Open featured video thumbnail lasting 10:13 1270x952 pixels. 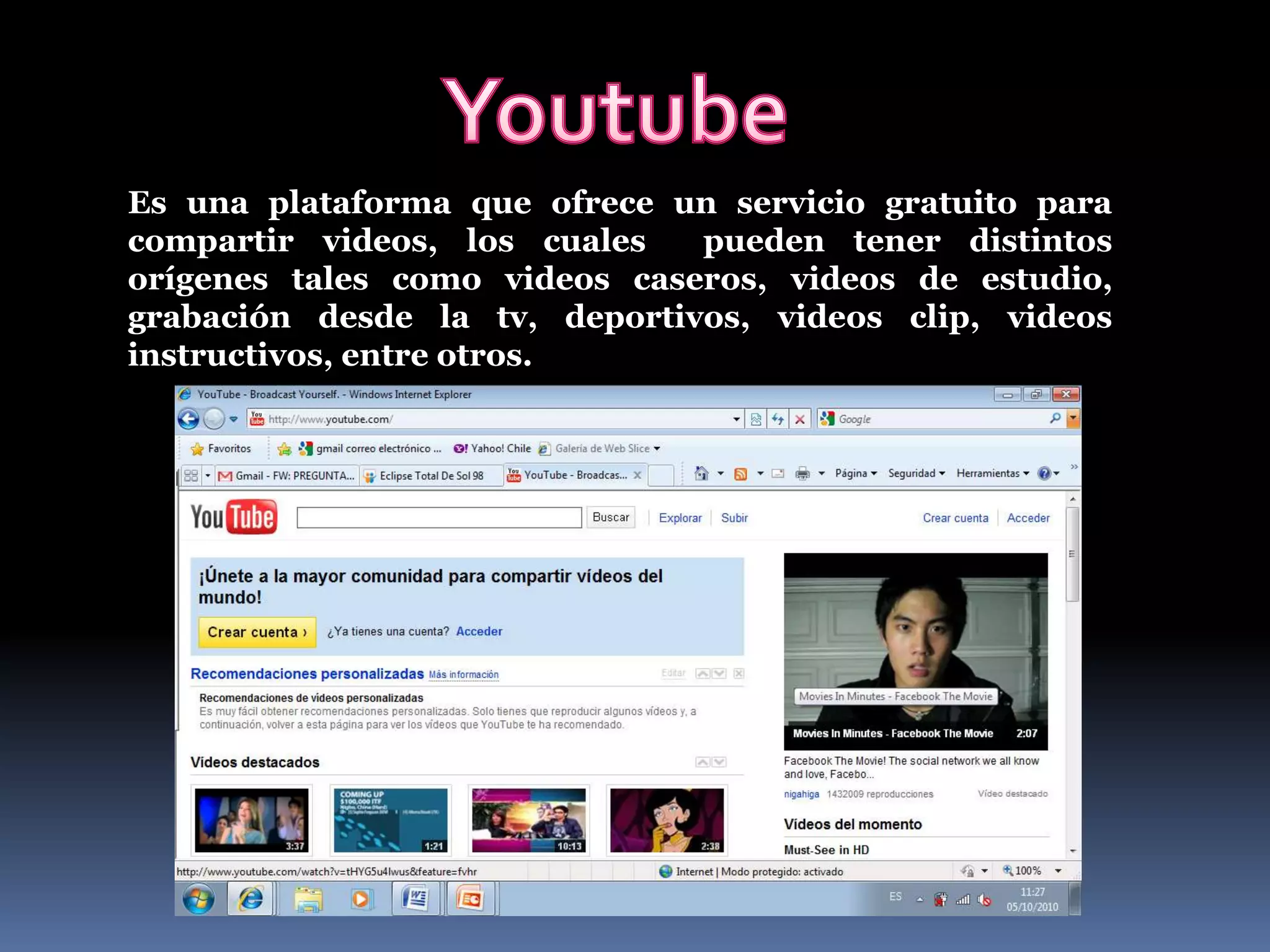(528, 820)
